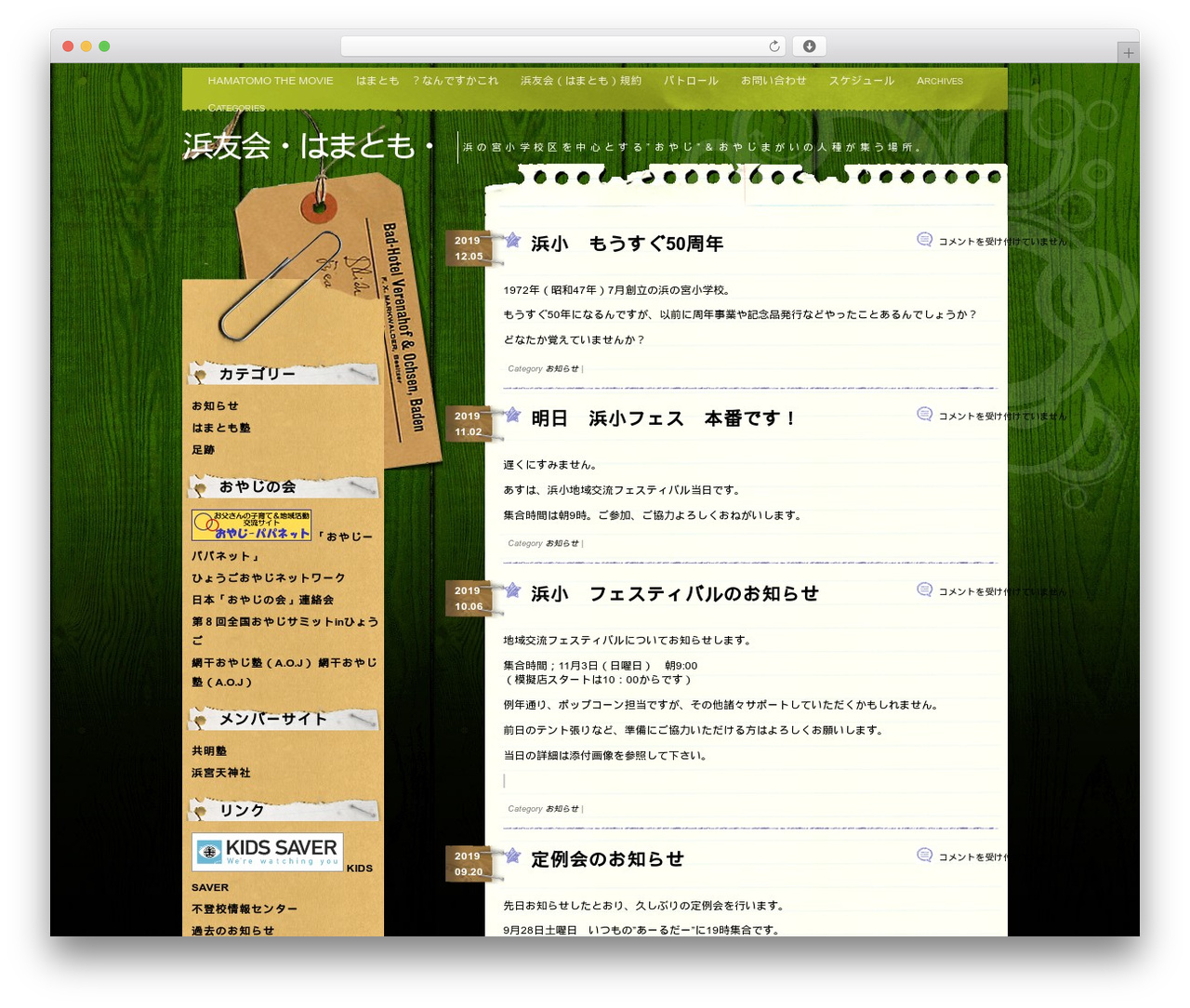The width and height of the screenshot is (1190, 1008).
Task: Select the はまとも塾 category in sidebar
Action: pos(221,428)
